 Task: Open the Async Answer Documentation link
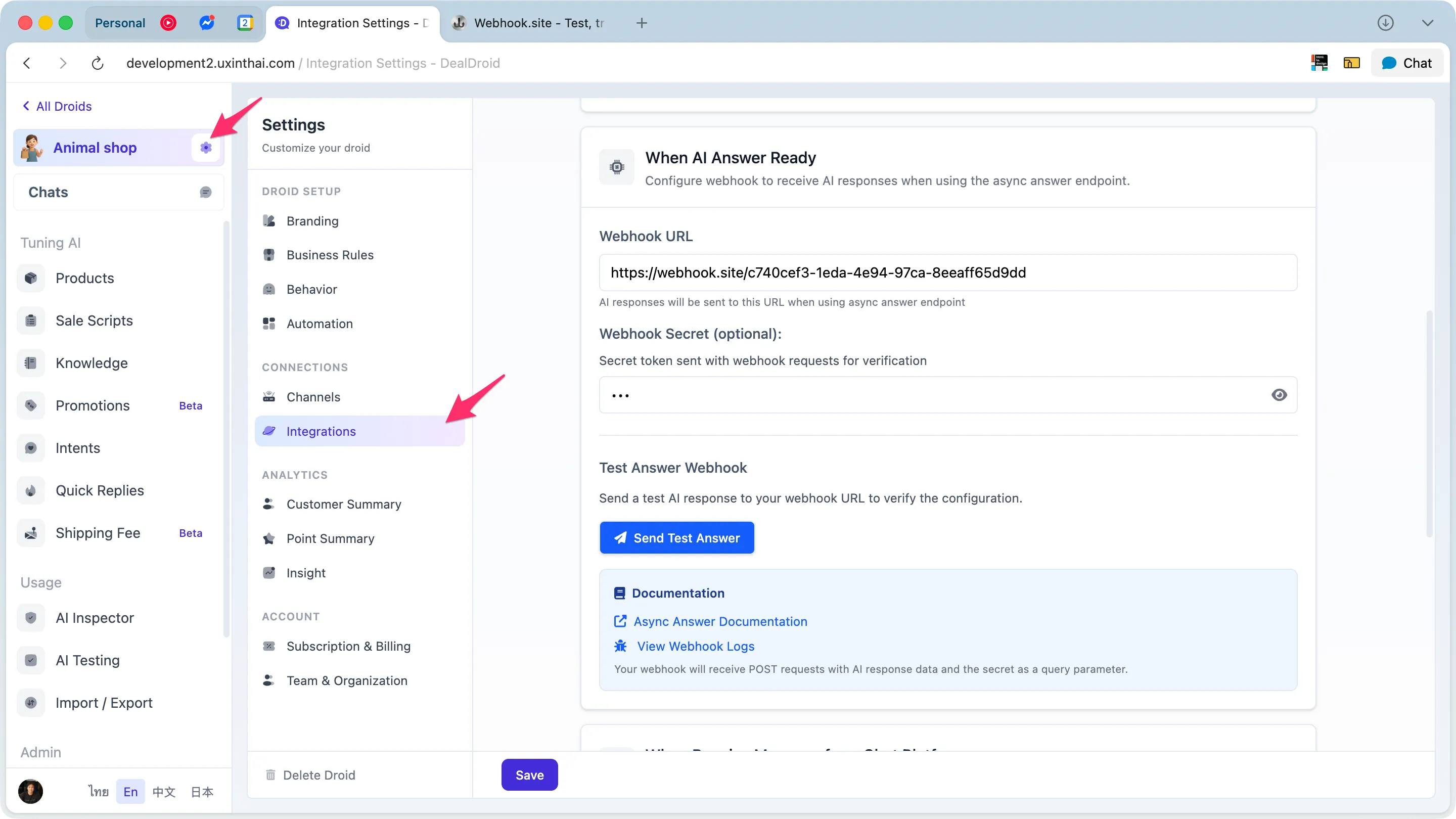[719, 621]
